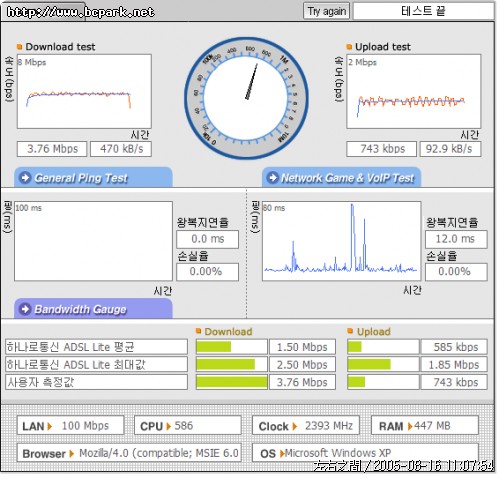
Task: Click the orange bullet beside Upload test
Action: 349,47
